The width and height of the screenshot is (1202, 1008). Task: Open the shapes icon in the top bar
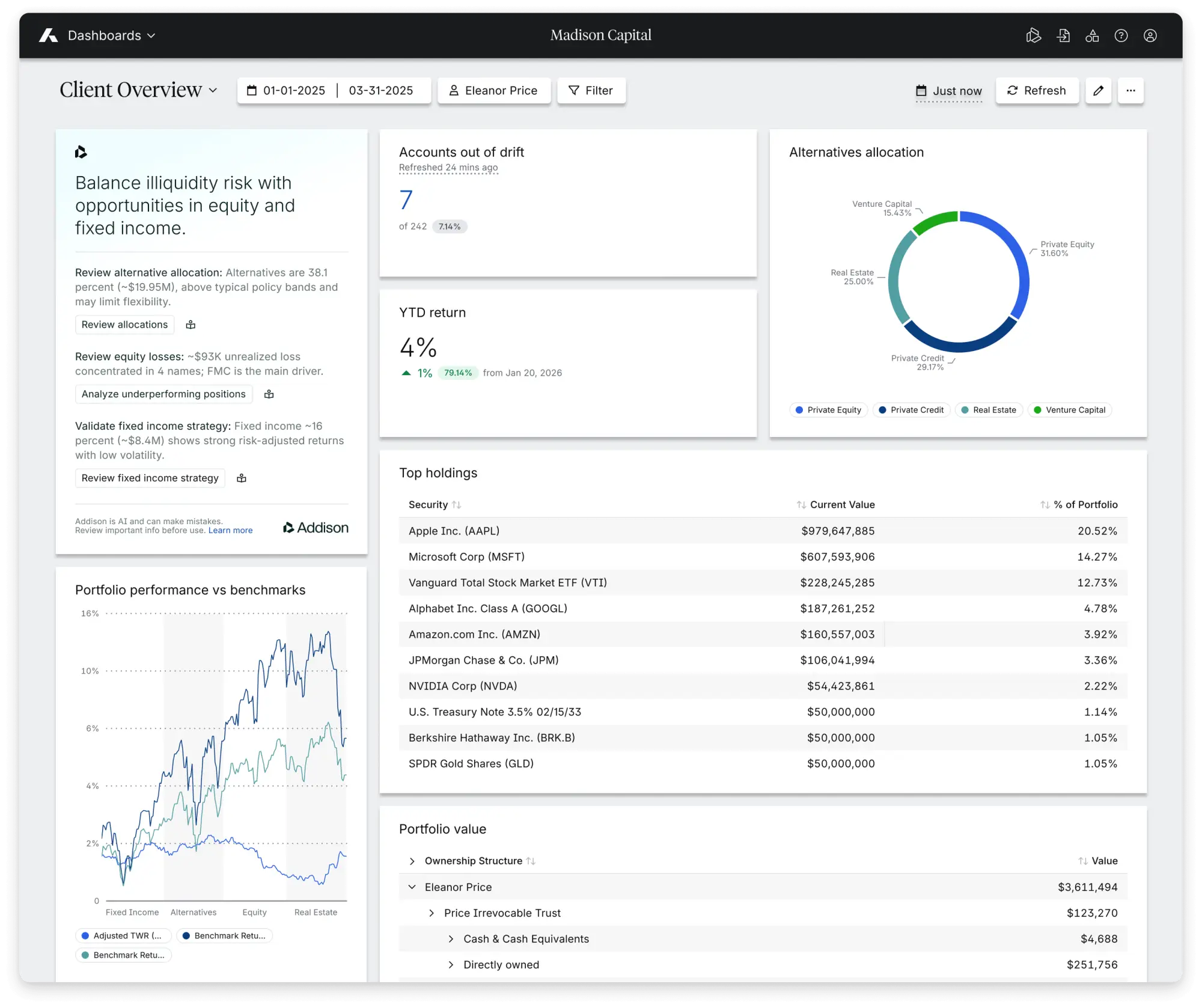pos(1092,36)
